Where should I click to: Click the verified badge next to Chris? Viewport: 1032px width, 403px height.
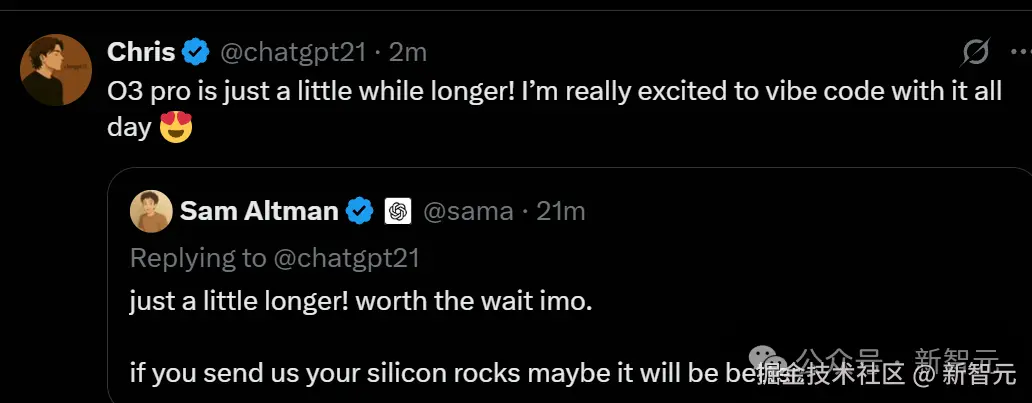[x=197, y=52]
